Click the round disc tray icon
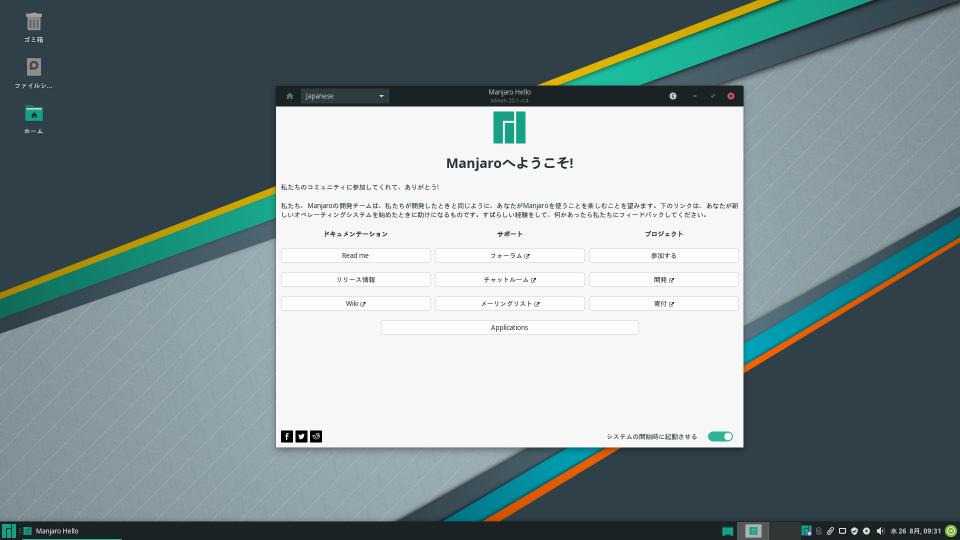The image size is (960, 540). point(866,531)
